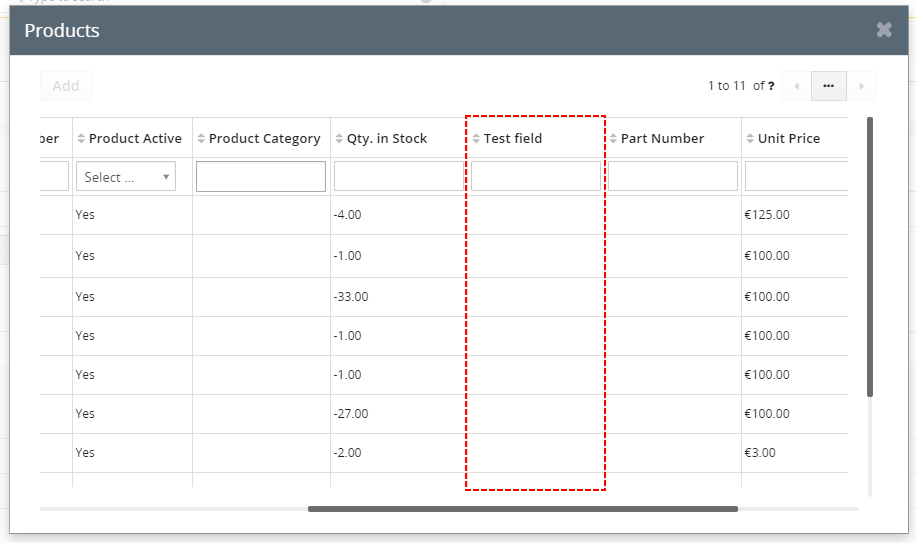This screenshot has width=916, height=543.
Task: Open the Product Active Select dropdown
Action: (x=126, y=176)
